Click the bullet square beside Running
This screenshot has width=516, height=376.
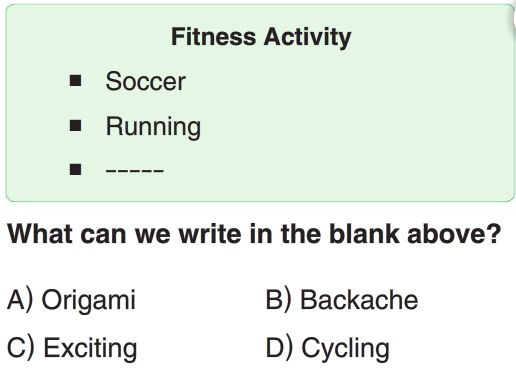coord(76,125)
